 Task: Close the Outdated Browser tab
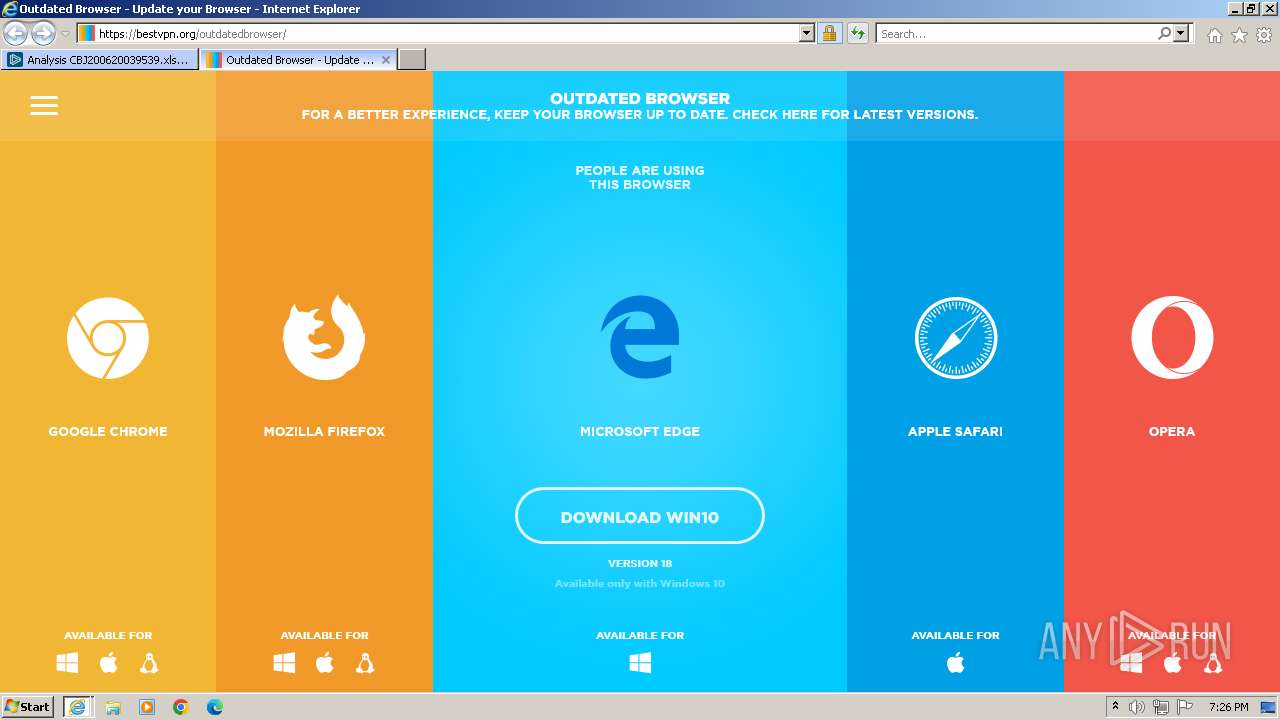pyautogui.click(x=386, y=60)
